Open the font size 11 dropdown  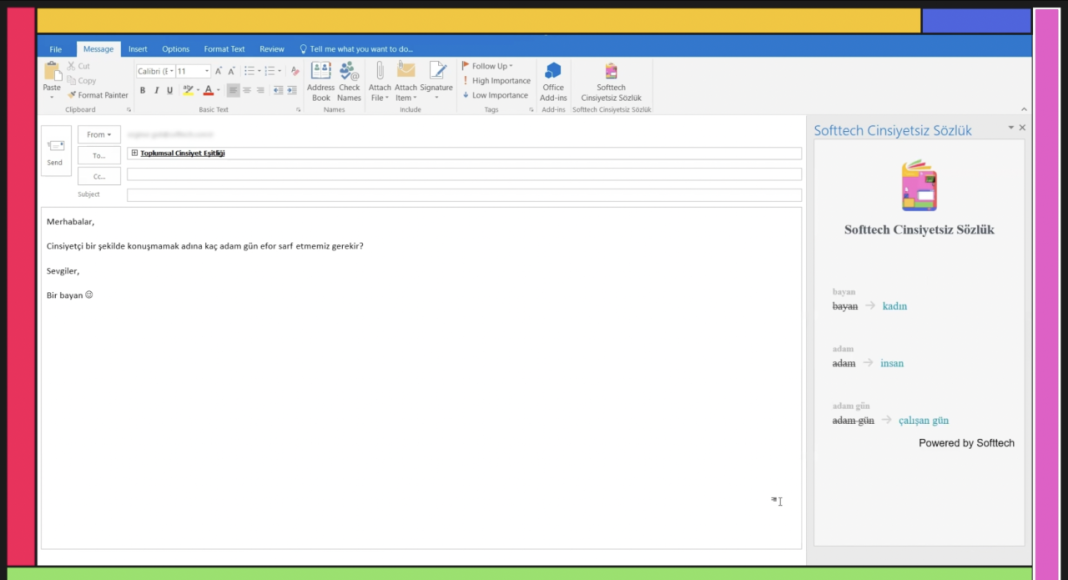click(x=206, y=71)
